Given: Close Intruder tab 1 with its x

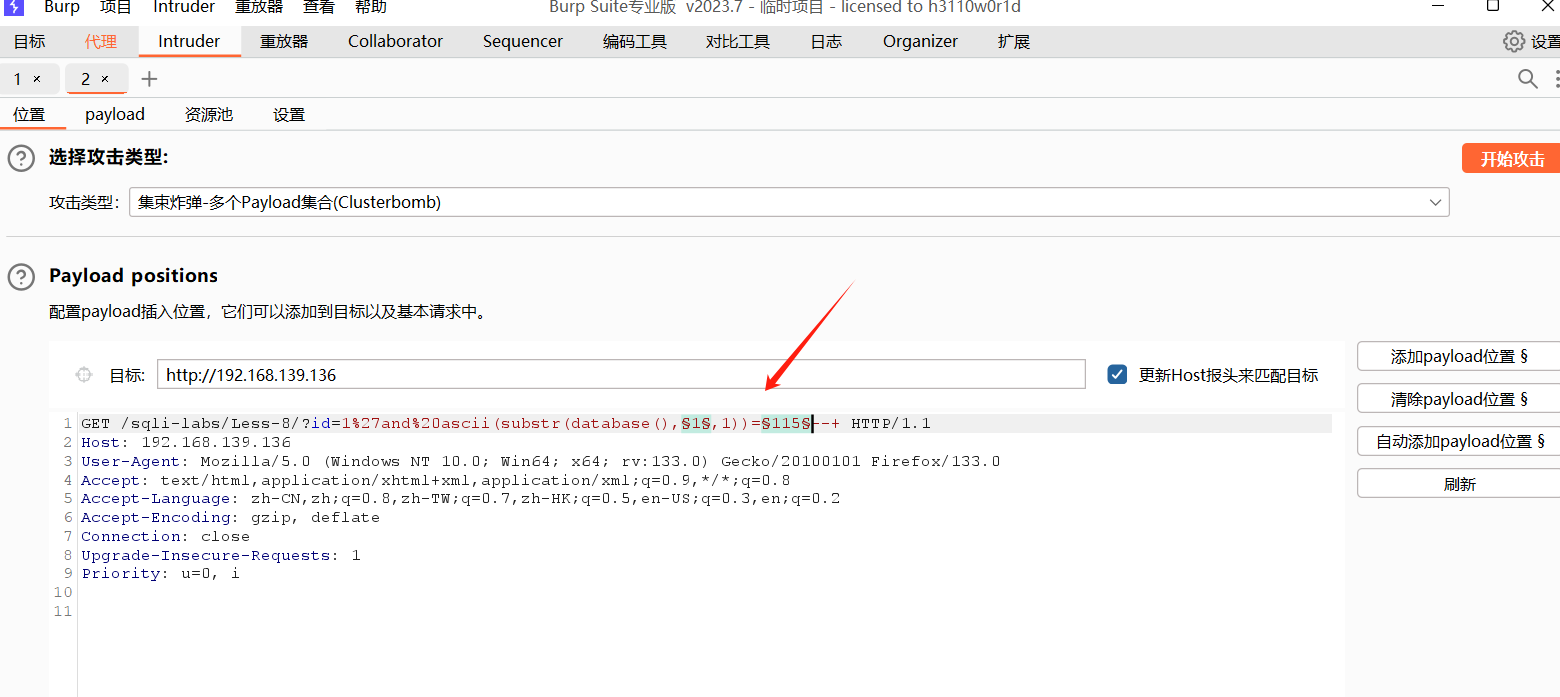Looking at the screenshot, I should pos(37,79).
